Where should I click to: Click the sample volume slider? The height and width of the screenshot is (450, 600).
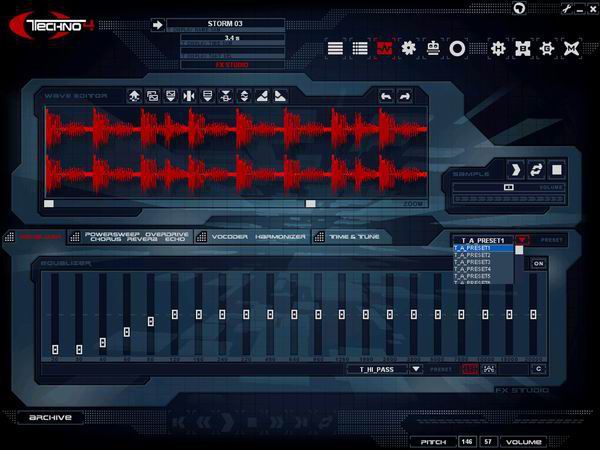point(508,186)
